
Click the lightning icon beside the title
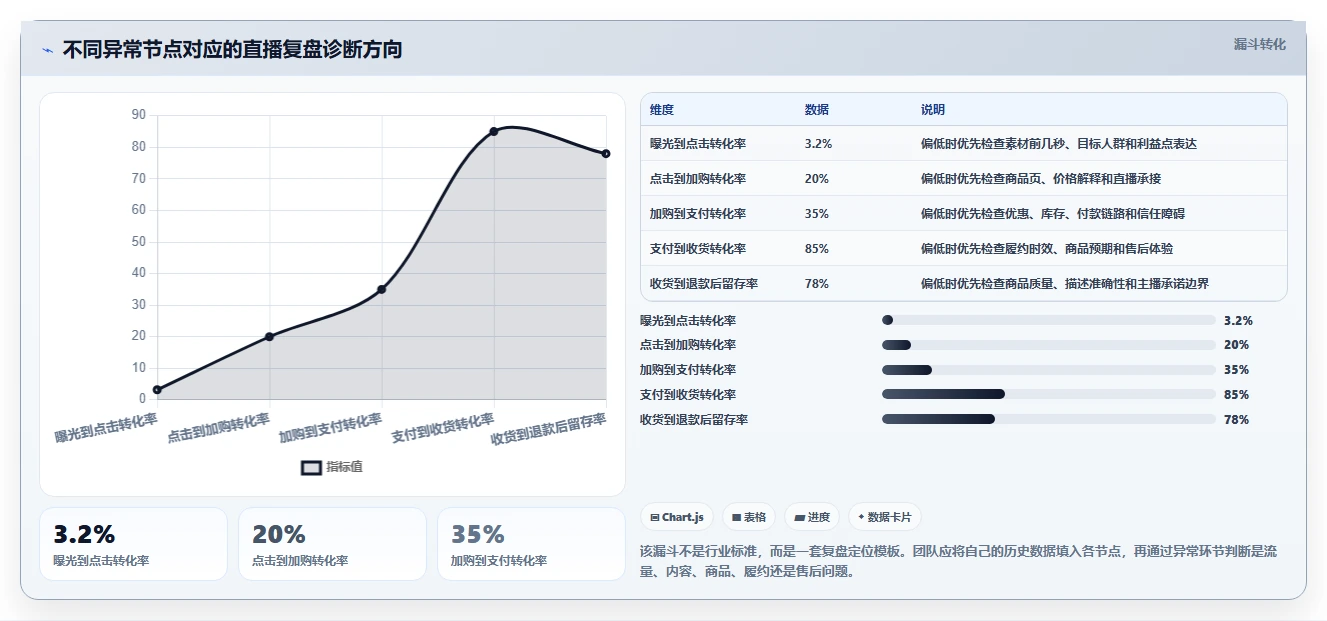(47, 50)
